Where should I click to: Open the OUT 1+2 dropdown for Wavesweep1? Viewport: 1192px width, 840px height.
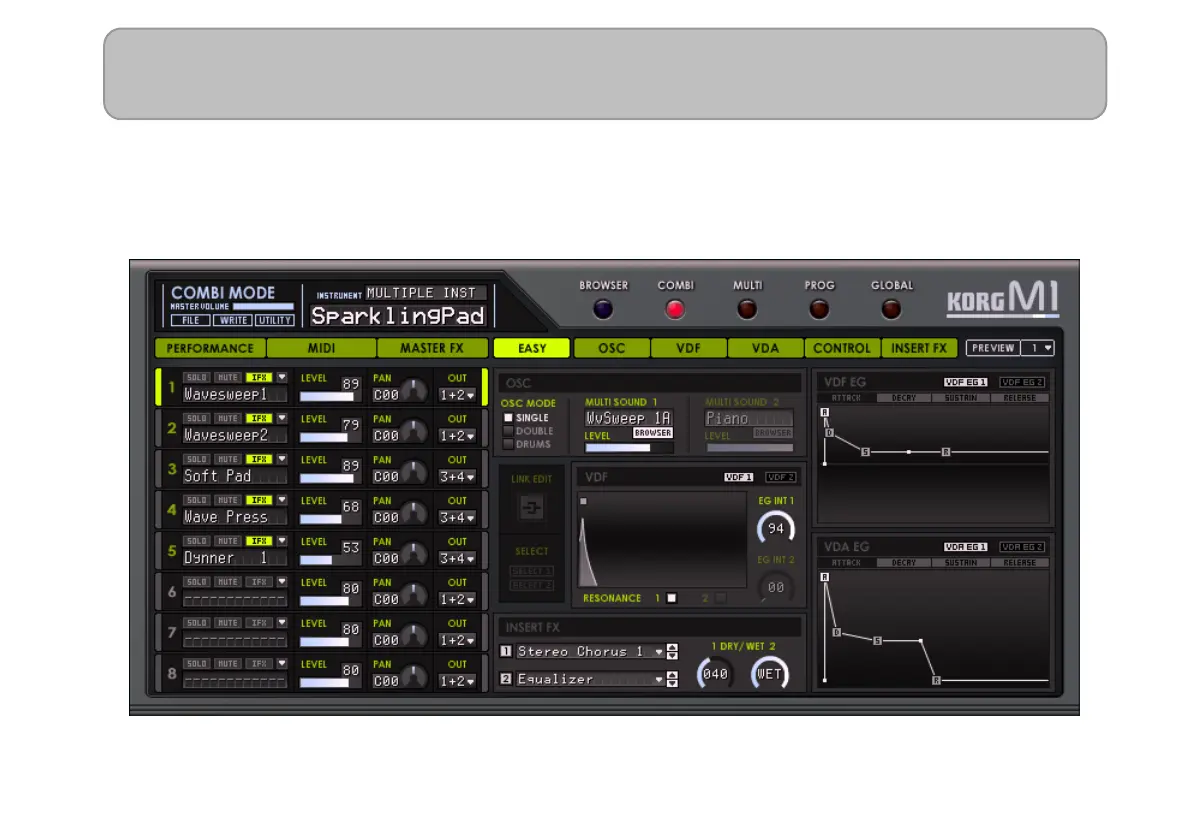point(457,395)
